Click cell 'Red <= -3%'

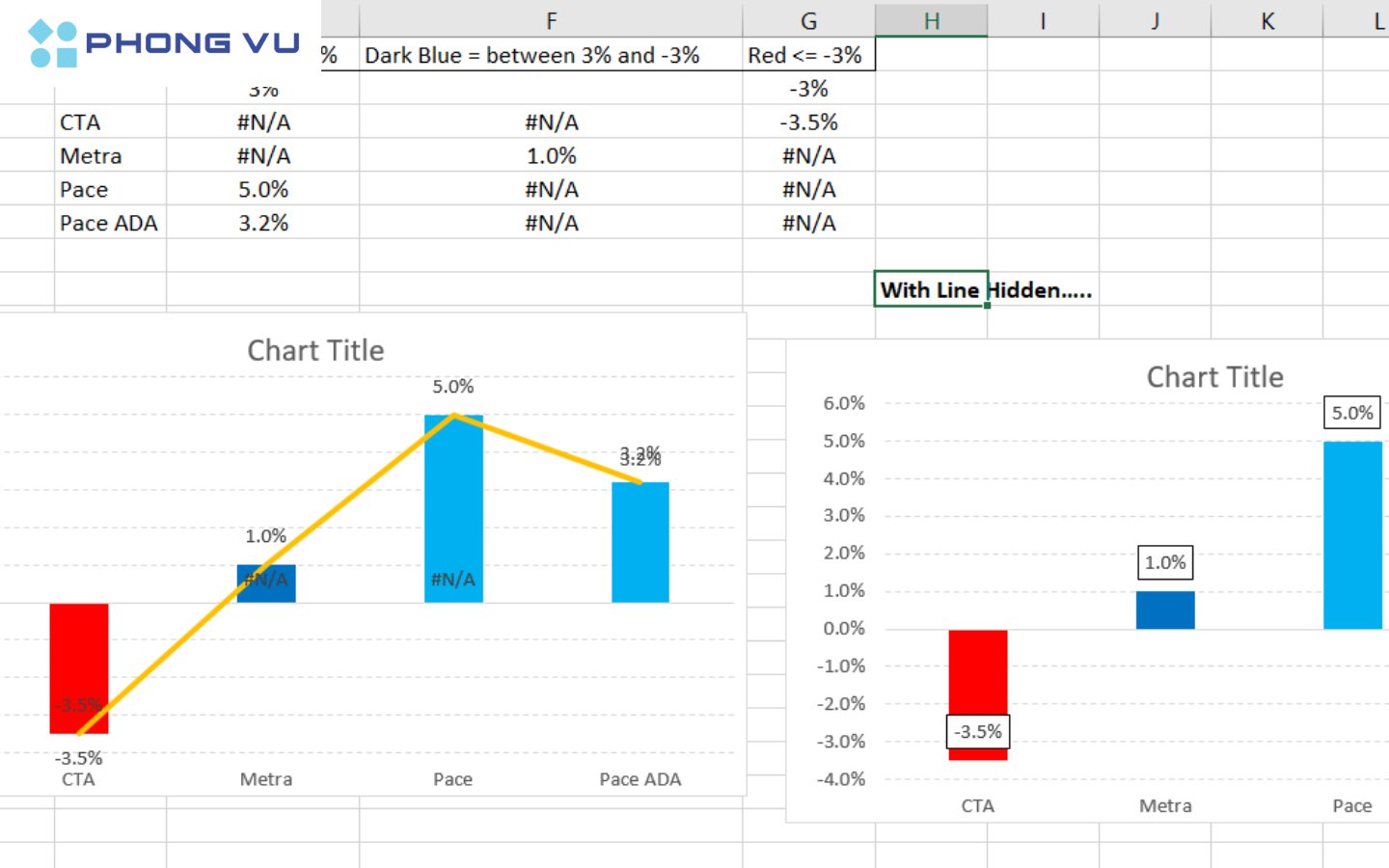(x=808, y=55)
